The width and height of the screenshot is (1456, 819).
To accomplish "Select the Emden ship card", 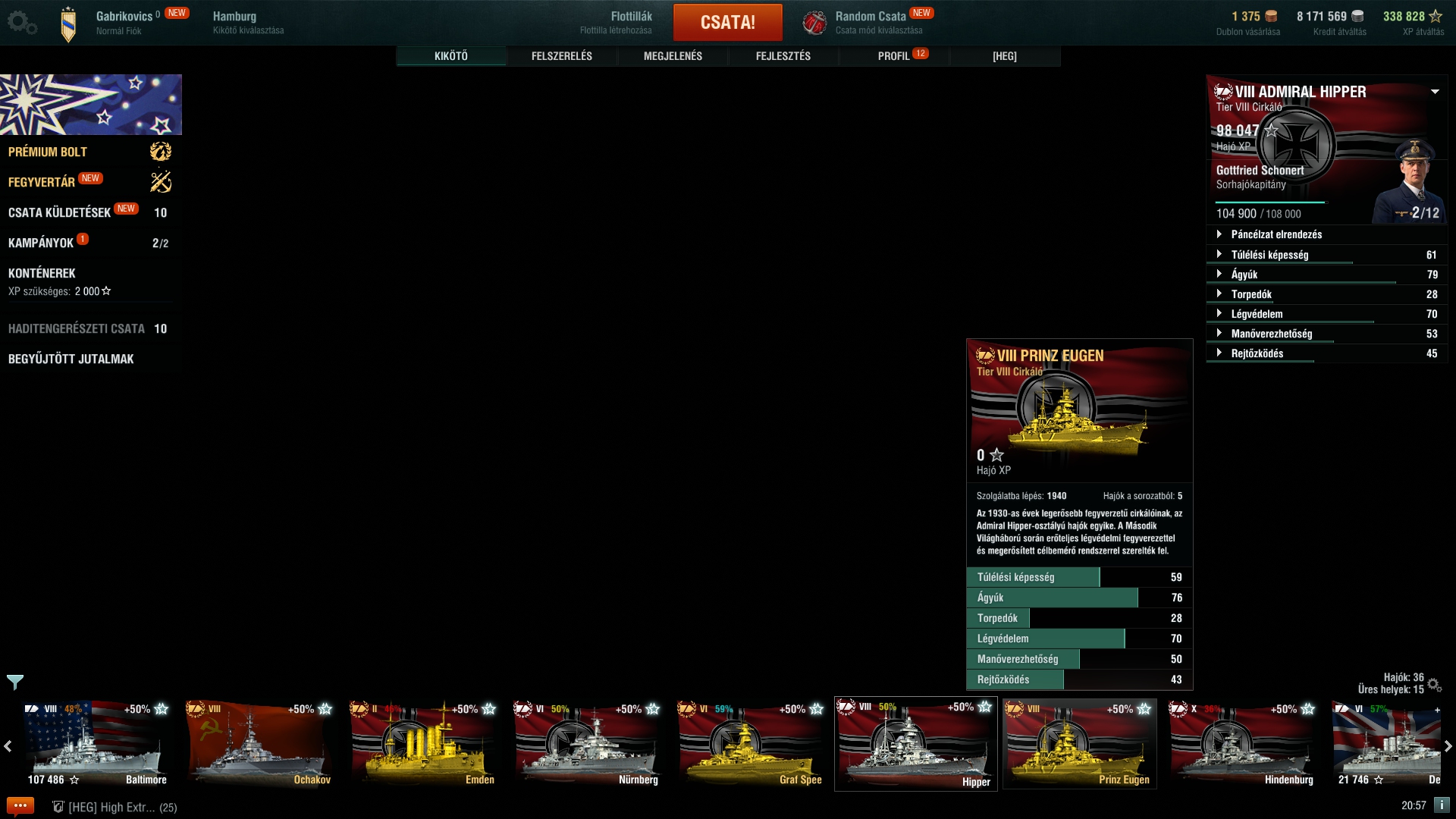I will tap(423, 743).
